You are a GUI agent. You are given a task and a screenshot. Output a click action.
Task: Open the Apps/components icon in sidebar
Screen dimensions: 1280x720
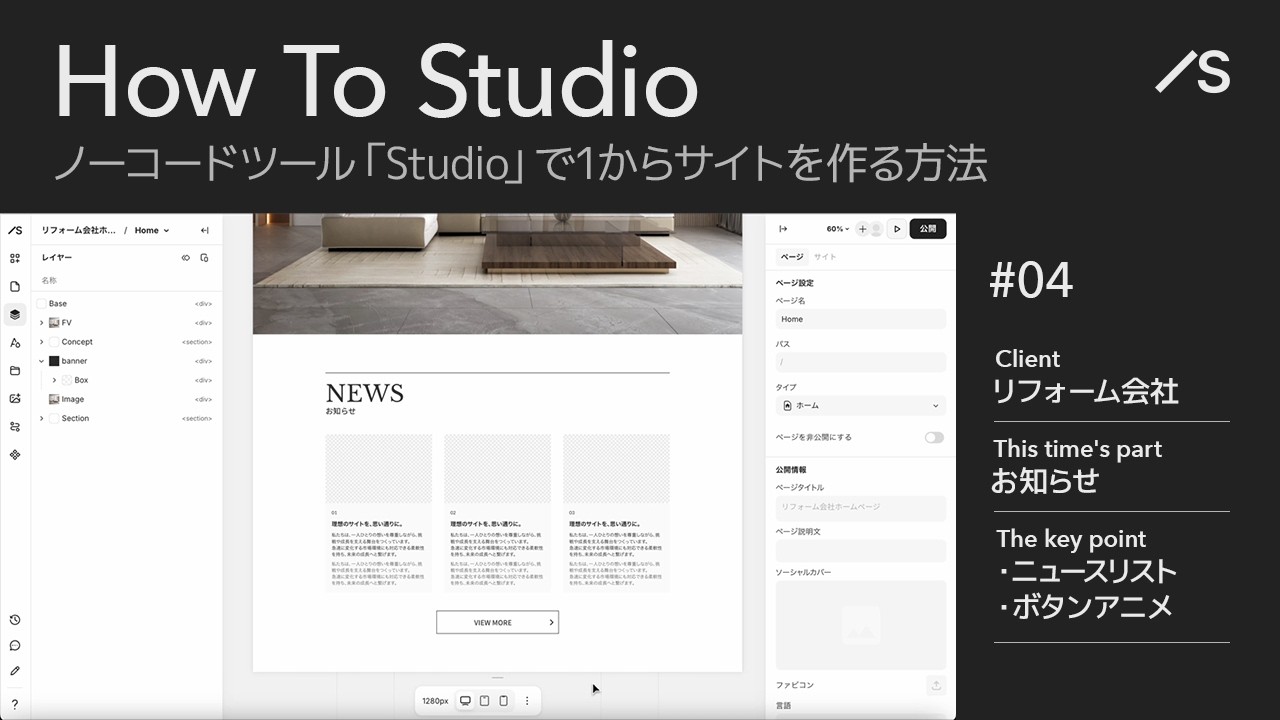(15, 454)
